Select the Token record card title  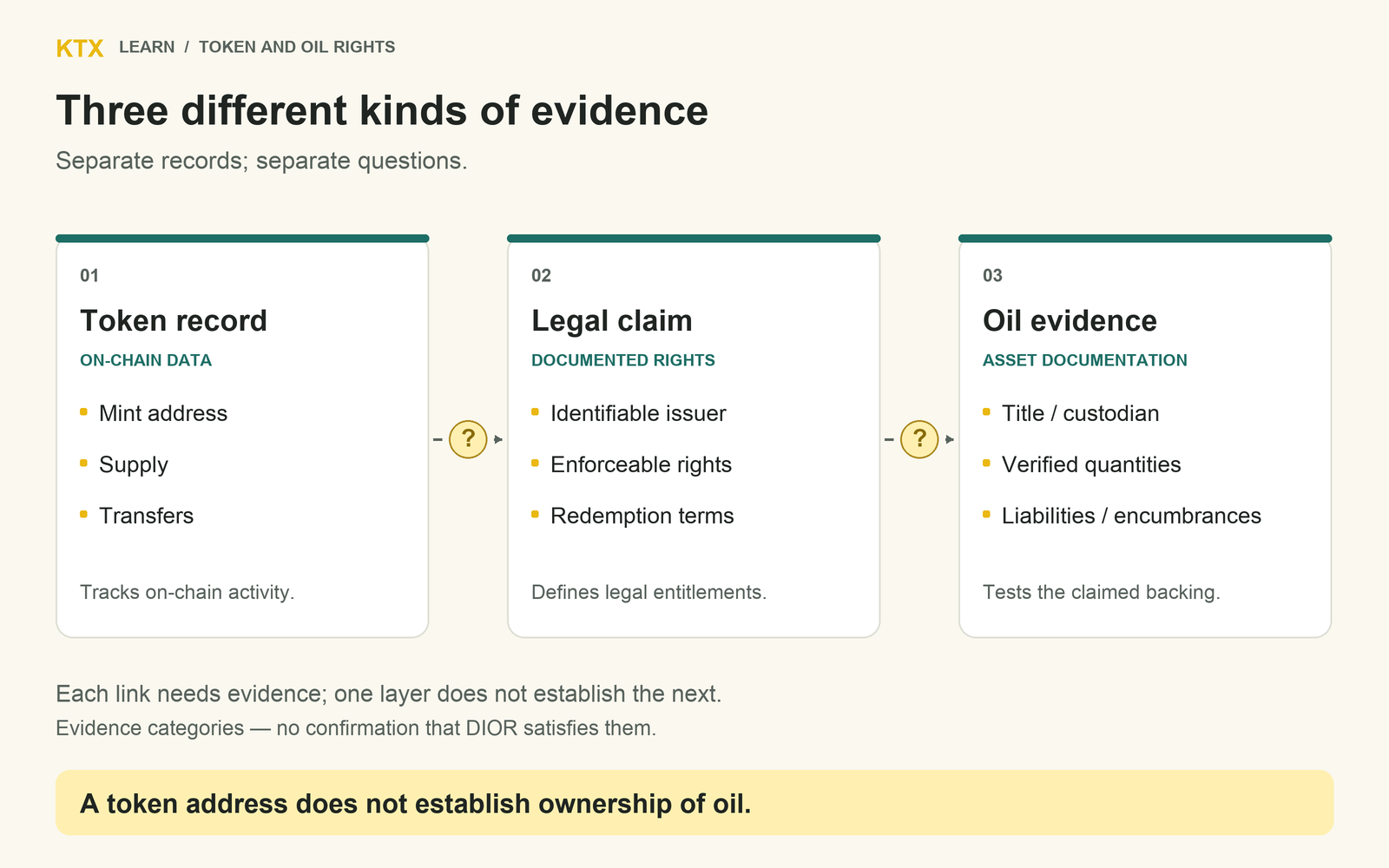pyautogui.click(x=174, y=320)
